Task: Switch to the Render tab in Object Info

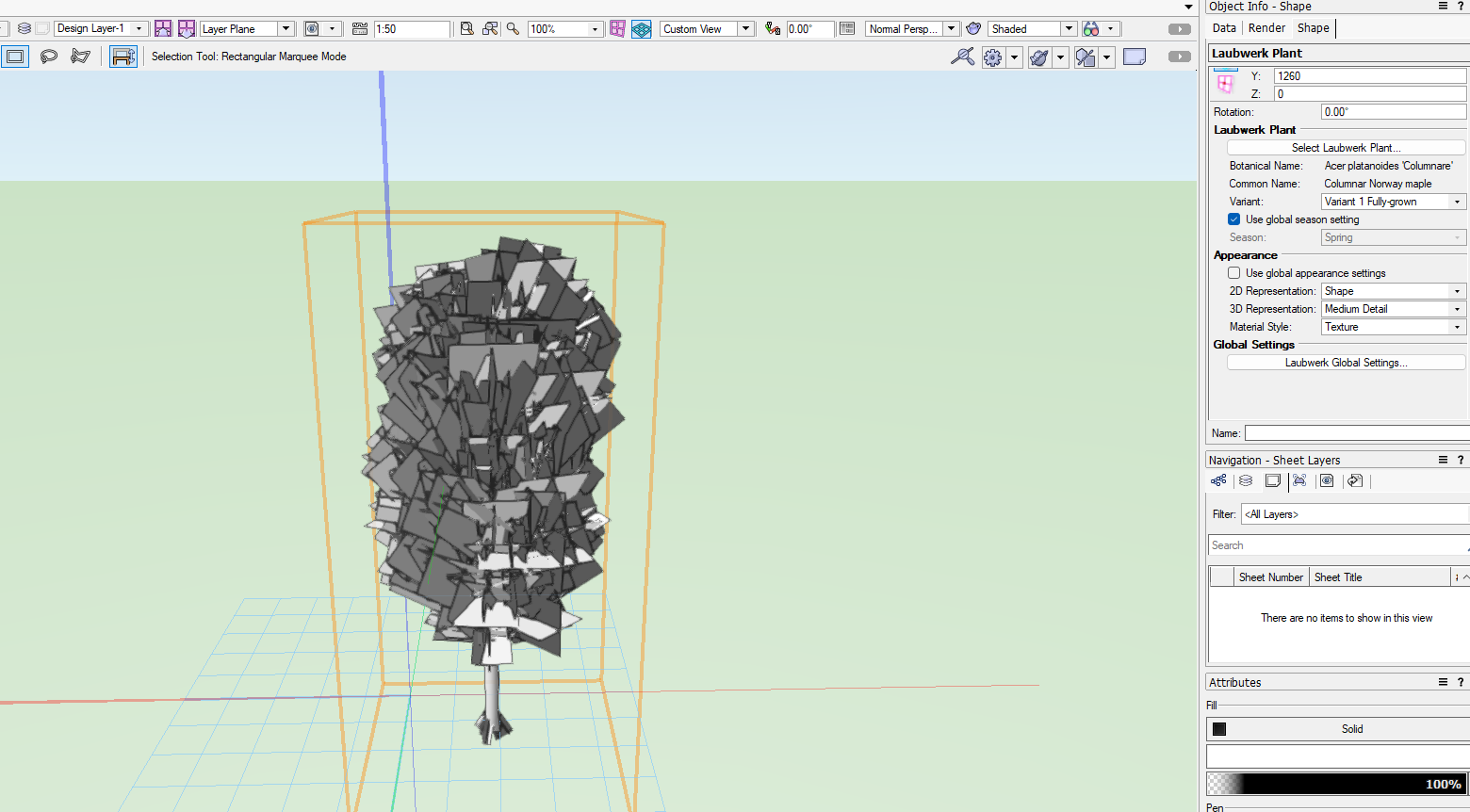Action: click(1266, 27)
